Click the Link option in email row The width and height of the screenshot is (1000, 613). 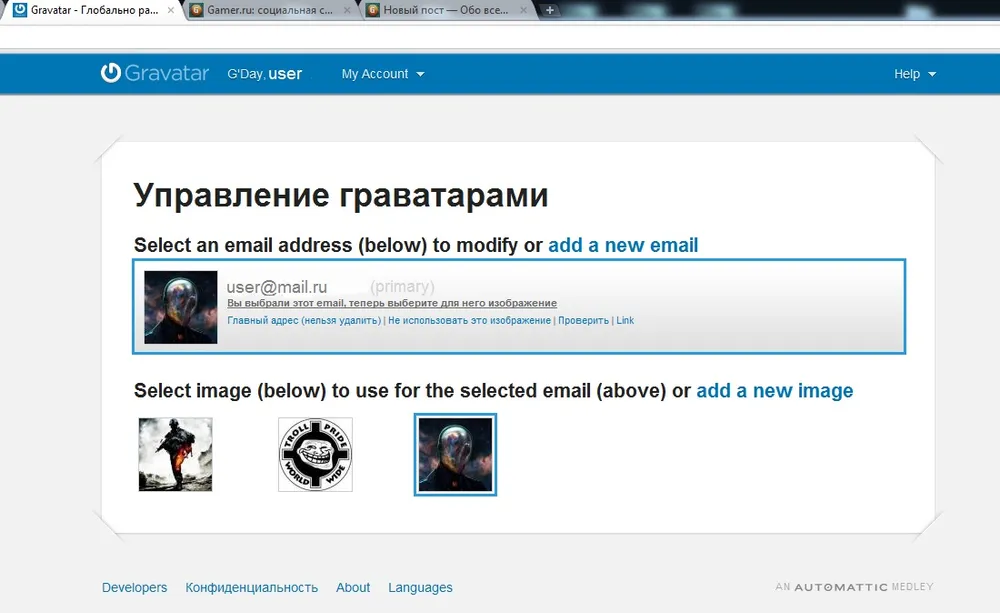[625, 320]
